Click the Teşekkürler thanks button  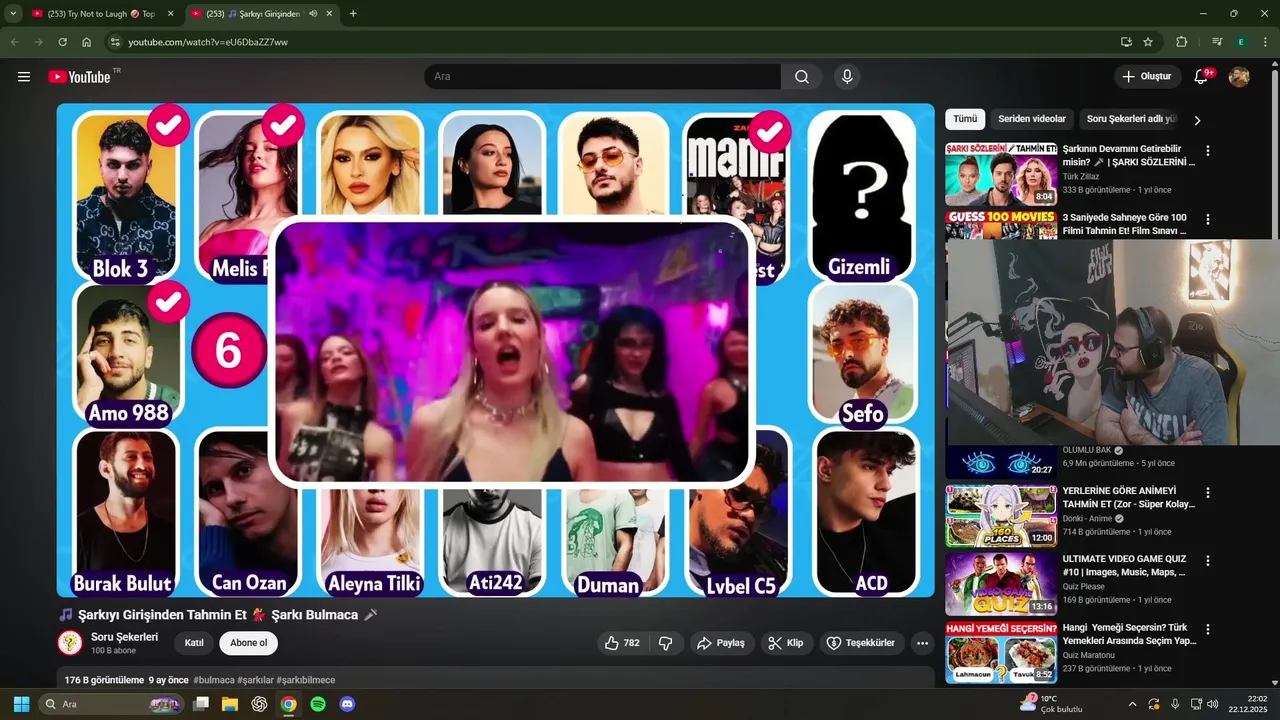tap(860, 643)
